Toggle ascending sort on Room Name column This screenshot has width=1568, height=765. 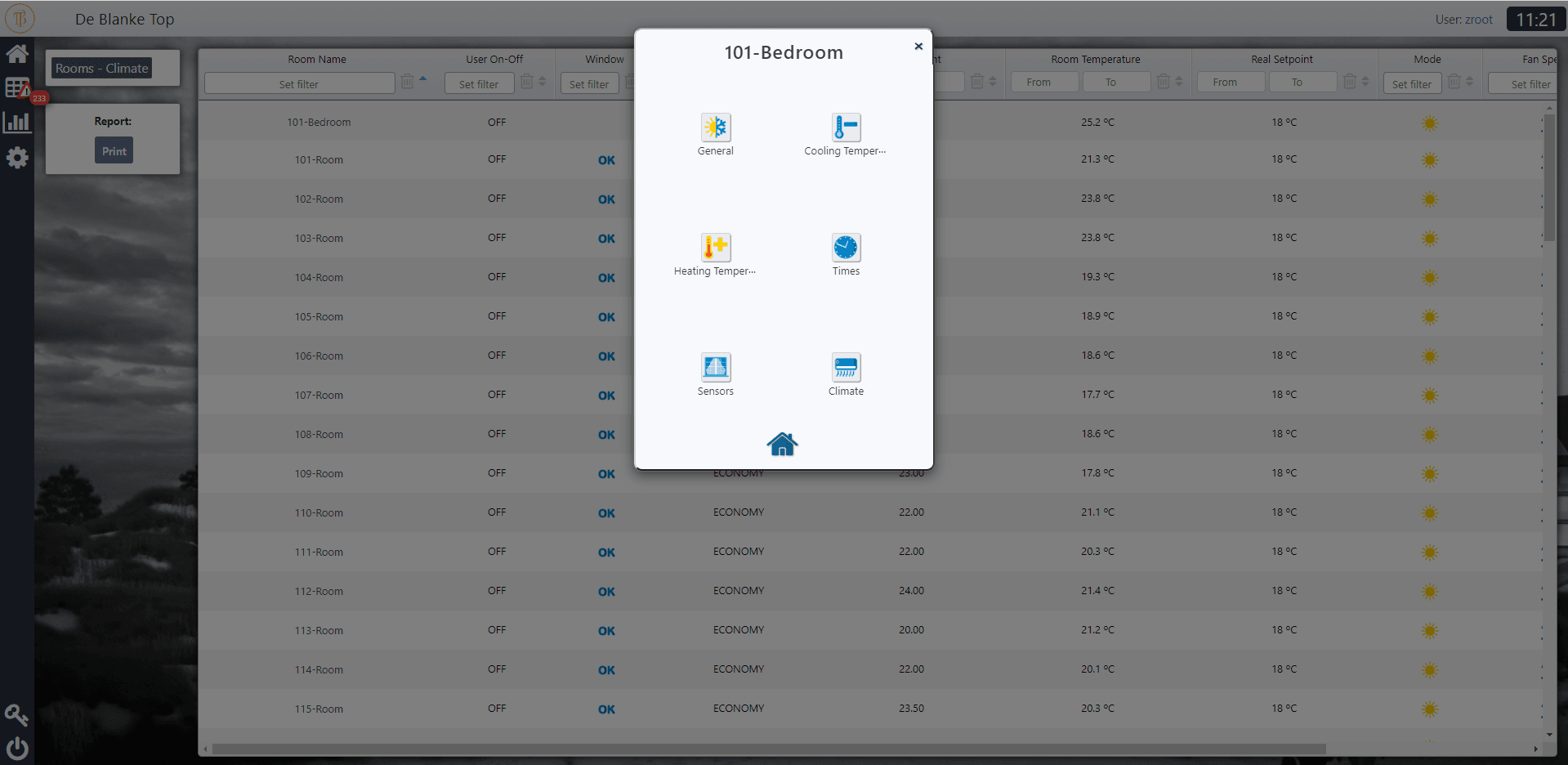[422, 78]
